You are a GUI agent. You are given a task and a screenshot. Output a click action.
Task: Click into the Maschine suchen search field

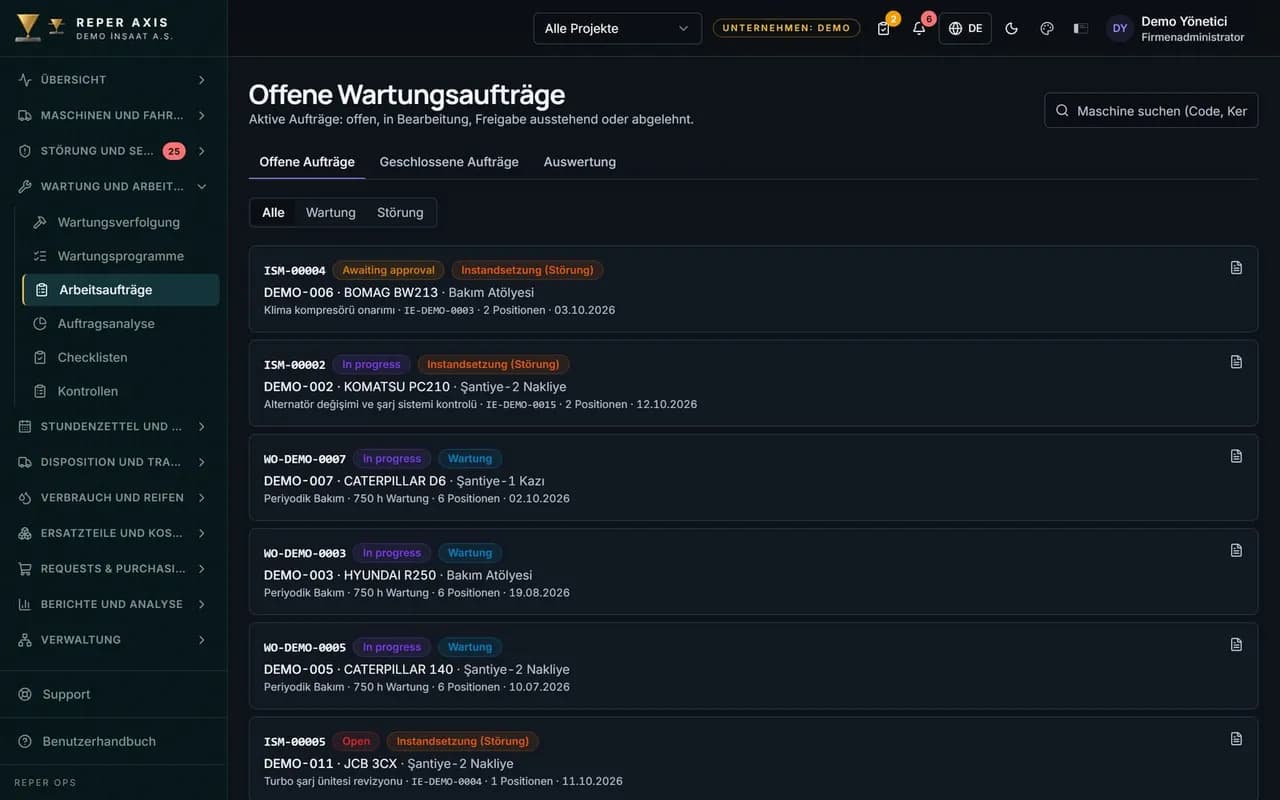pyautogui.click(x=1151, y=110)
